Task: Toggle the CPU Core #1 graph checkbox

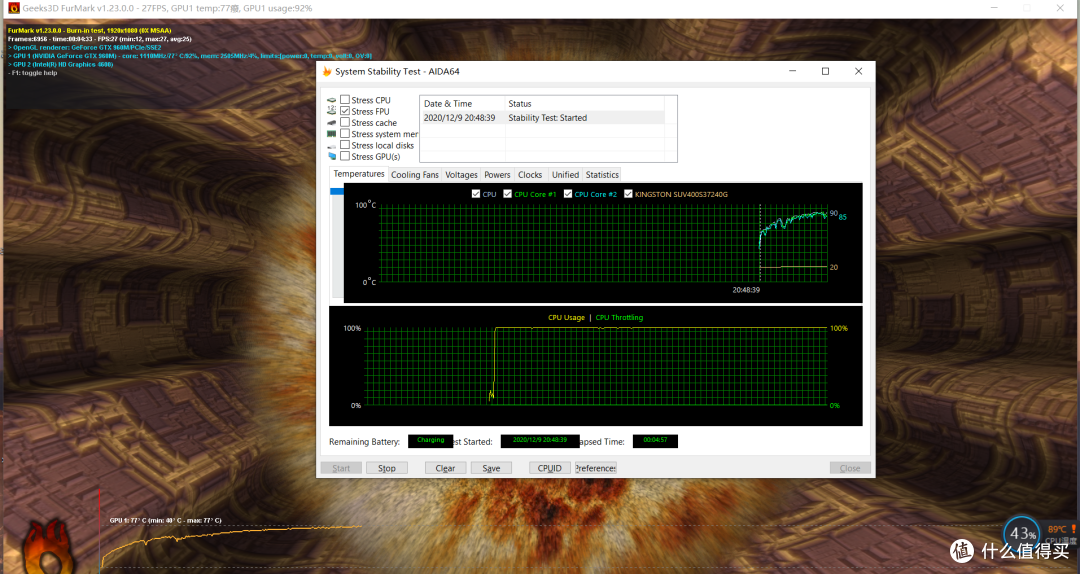Action: (508, 194)
